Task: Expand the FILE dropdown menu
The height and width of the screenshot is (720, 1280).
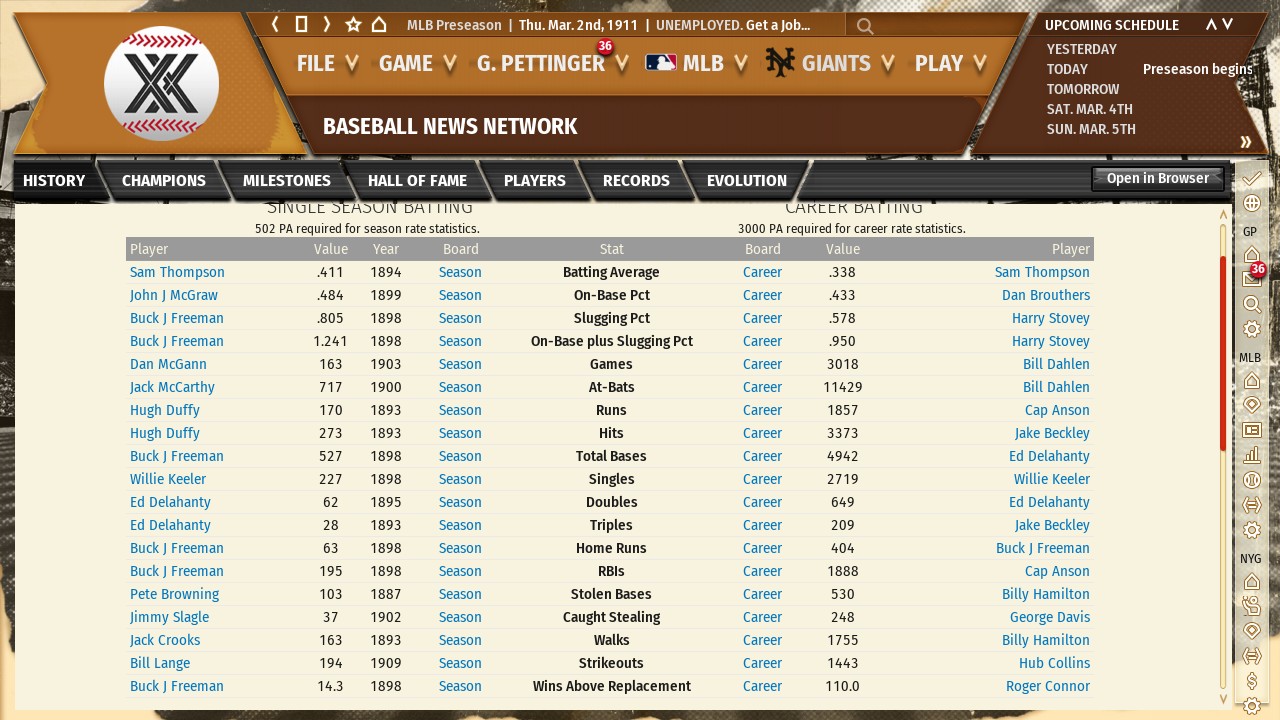Action: tap(327, 64)
